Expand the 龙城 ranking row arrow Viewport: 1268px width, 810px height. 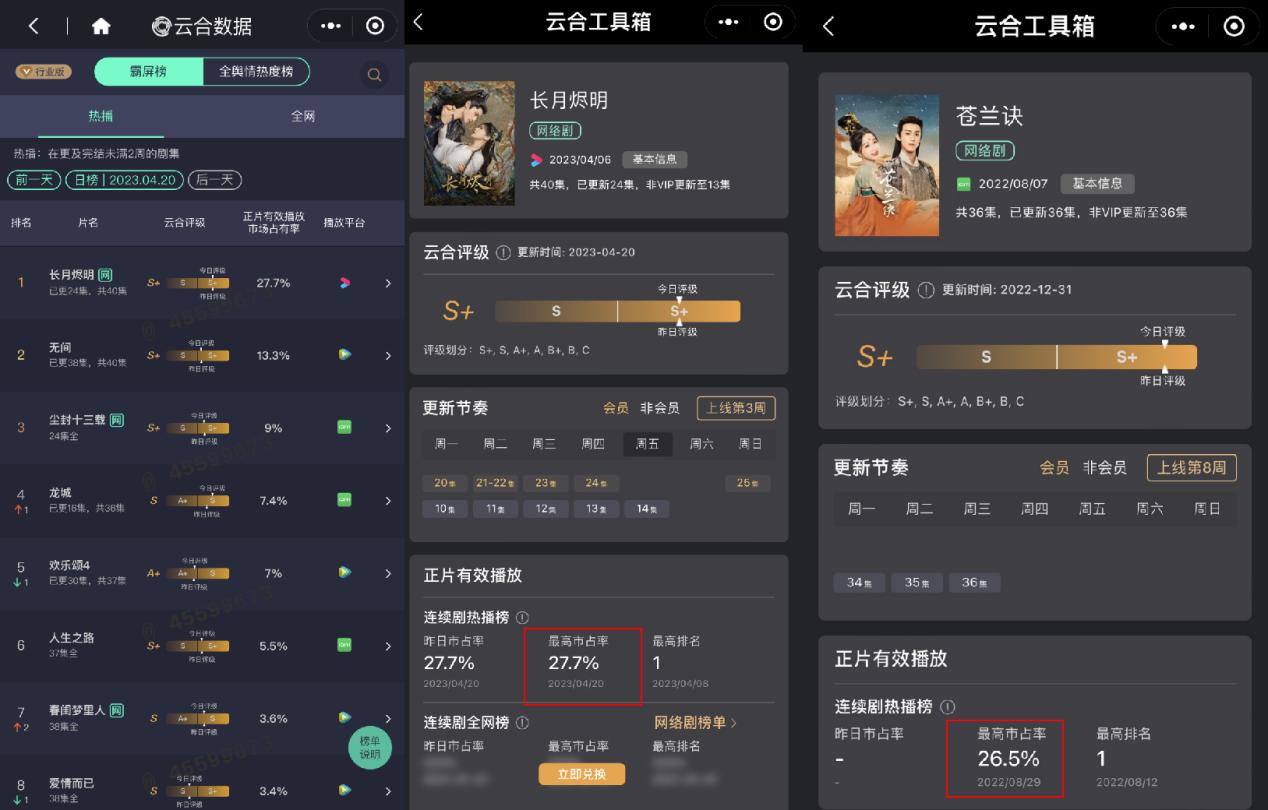click(388, 500)
